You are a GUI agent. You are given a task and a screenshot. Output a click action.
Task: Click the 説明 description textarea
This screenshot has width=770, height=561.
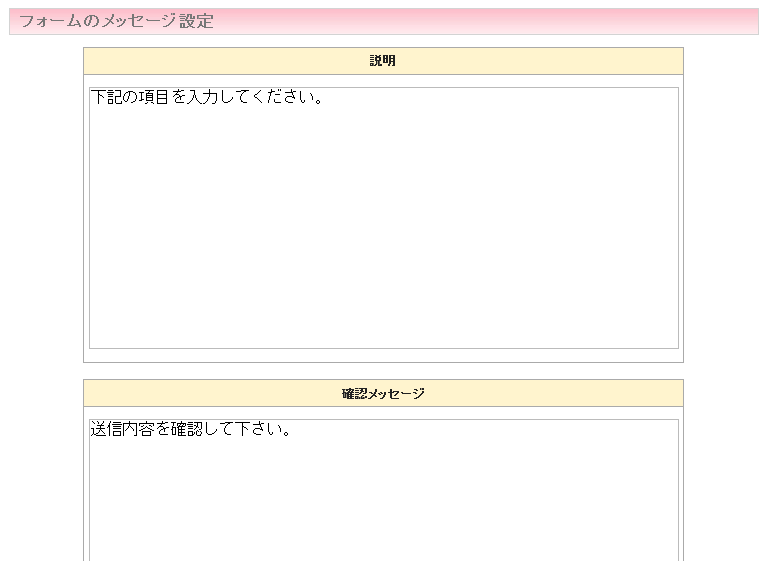[x=384, y=218]
